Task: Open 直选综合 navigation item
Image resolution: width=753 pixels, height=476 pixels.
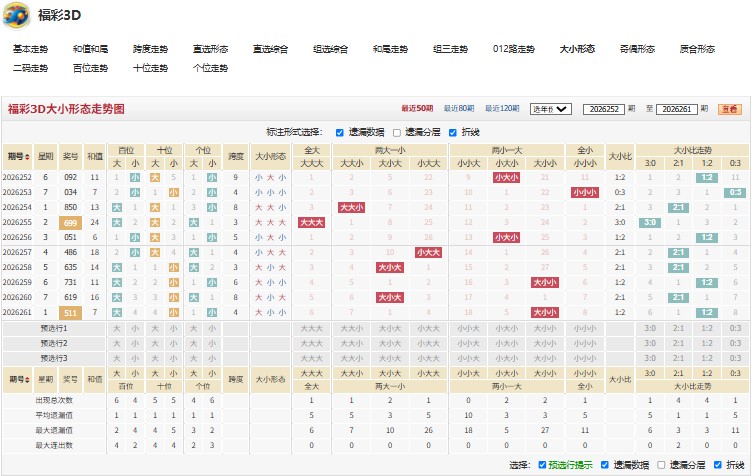Action: click(x=270, y=49)
